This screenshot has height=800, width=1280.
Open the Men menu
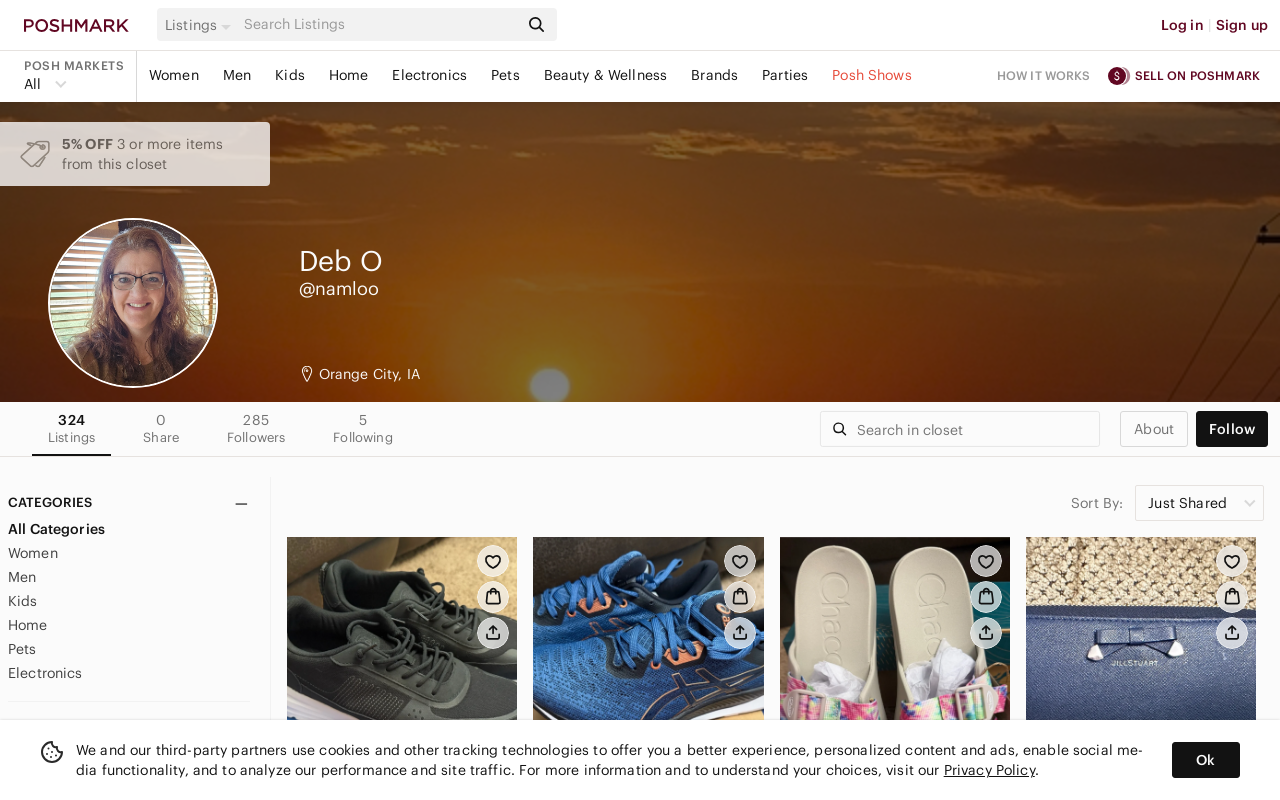(237, 76)
